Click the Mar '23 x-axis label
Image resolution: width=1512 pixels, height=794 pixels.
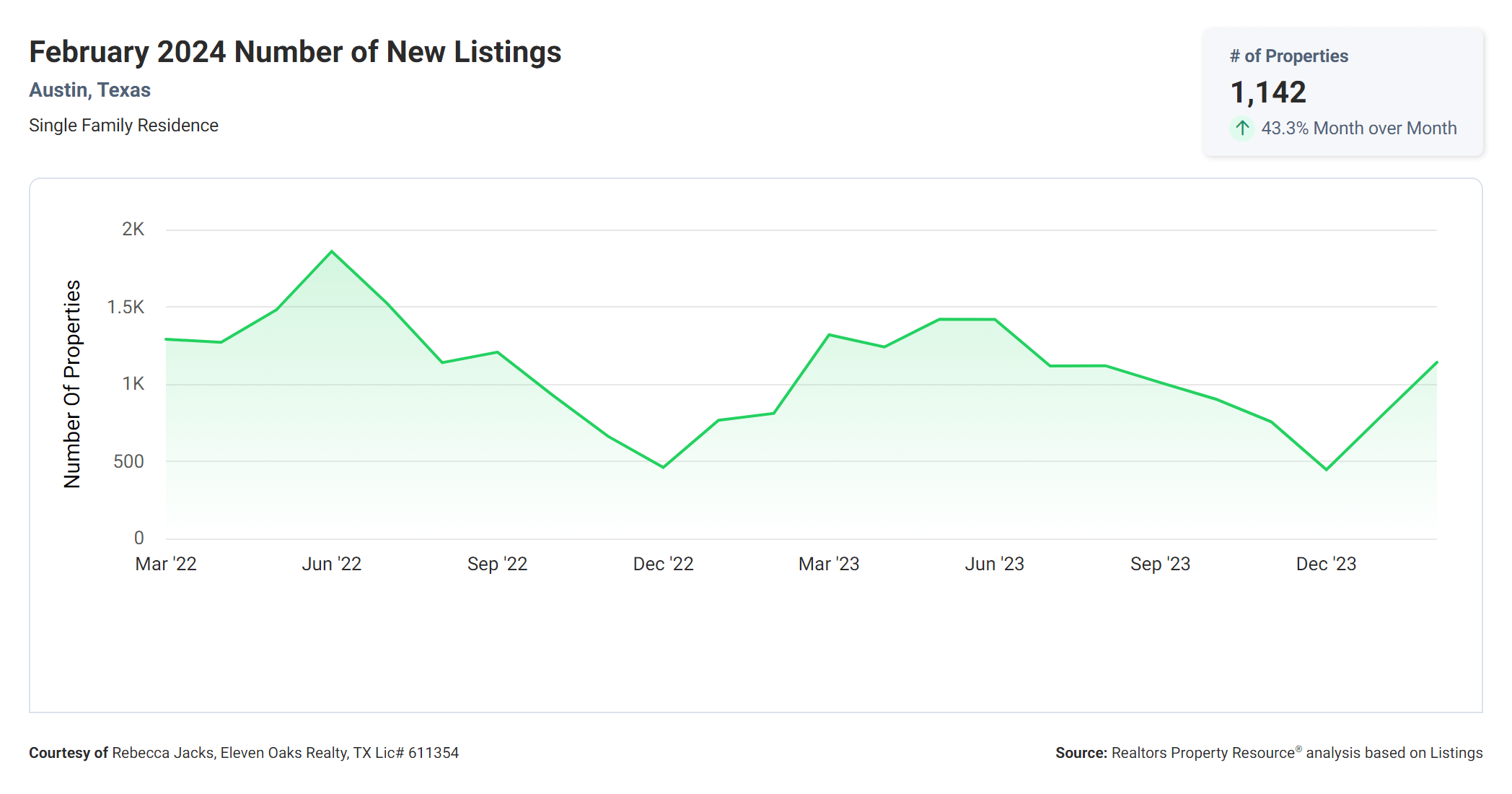click(828, 564)
